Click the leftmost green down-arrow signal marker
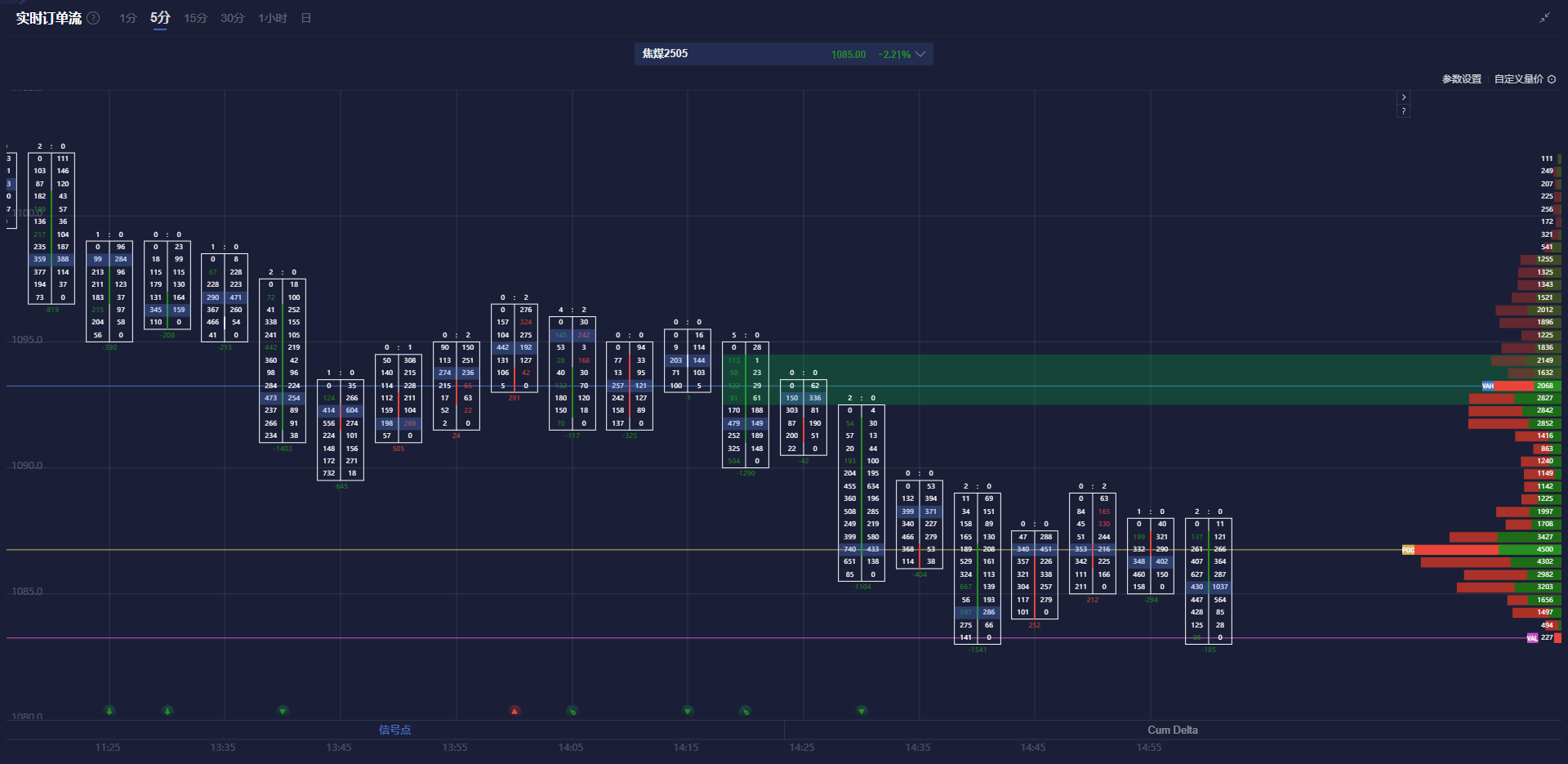Image resolution: width=1568 pixels, height=764 pixels. (109, 711)
